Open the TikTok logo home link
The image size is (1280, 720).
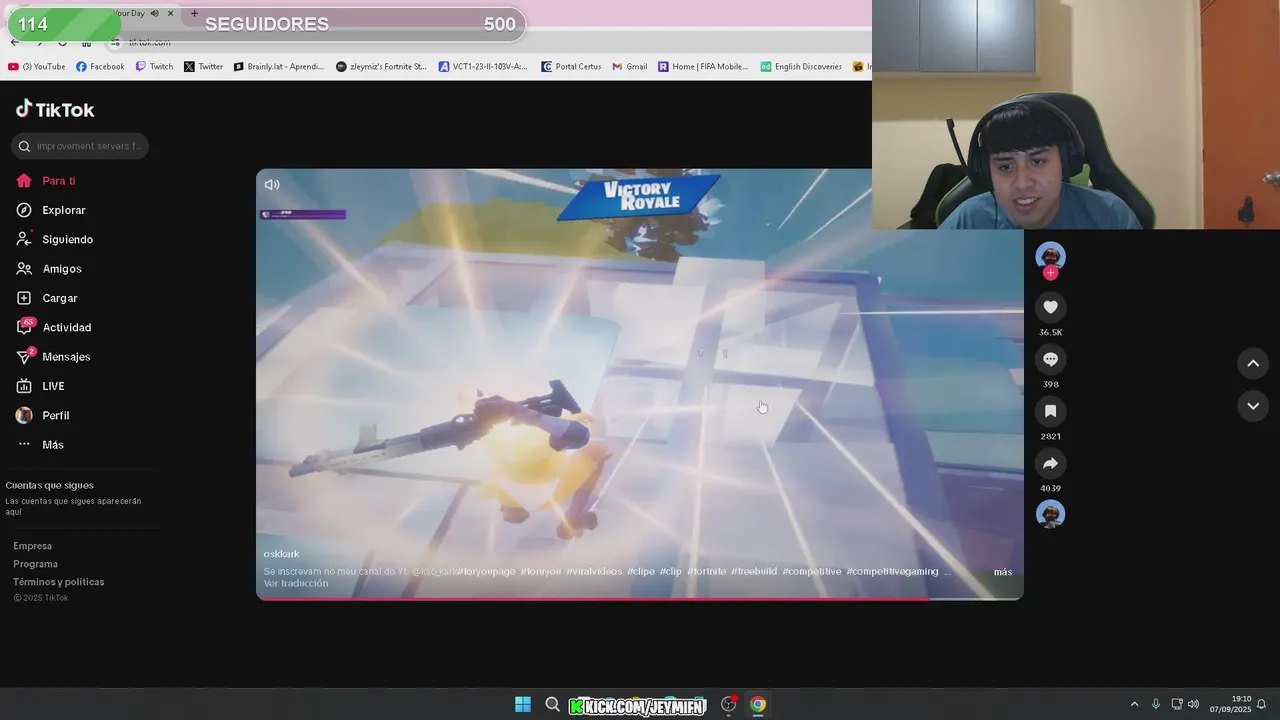tap(55, 109)
